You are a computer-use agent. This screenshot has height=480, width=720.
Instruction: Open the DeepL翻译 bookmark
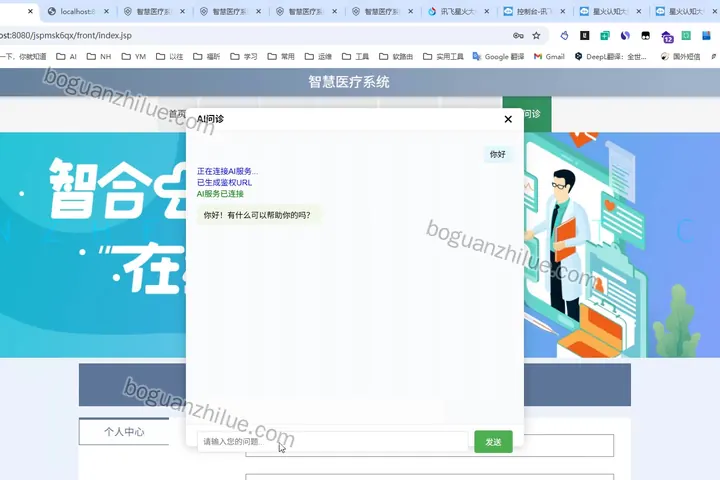[x=611, y=56]
